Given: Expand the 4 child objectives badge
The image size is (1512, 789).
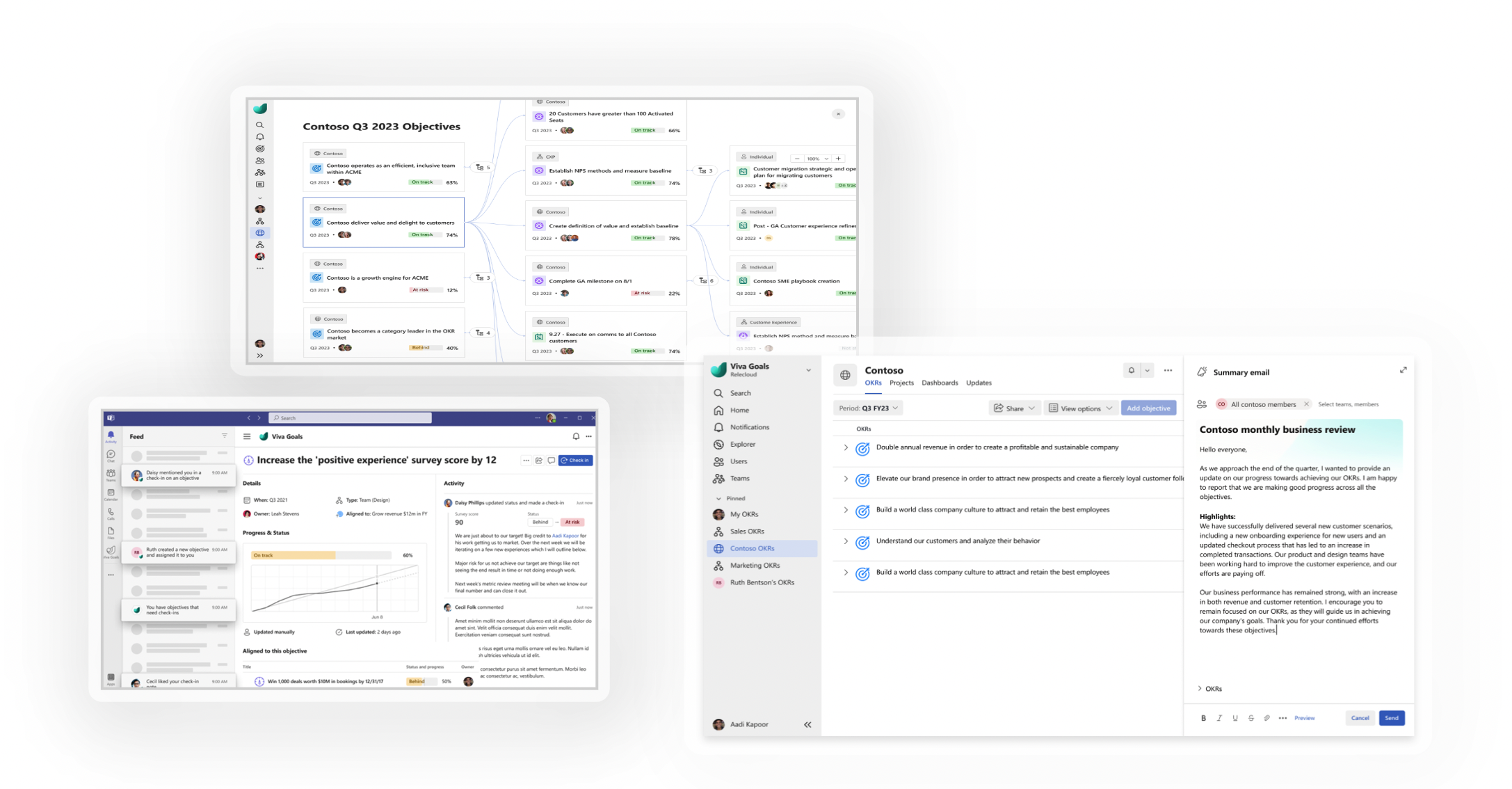Looking at the screenshot, I should [x=483, y=333].
